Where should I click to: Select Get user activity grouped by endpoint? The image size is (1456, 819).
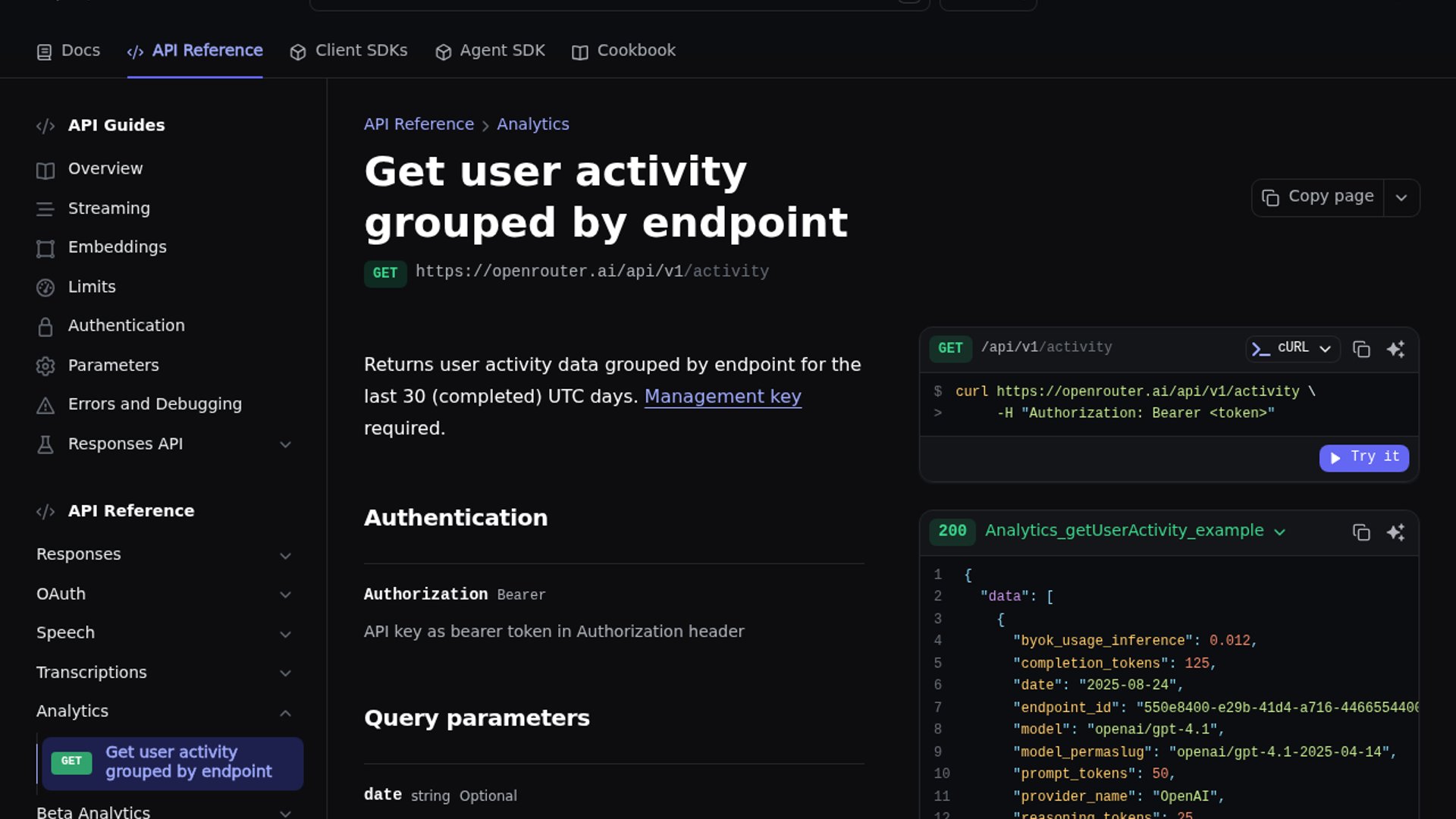pos(173,763)
